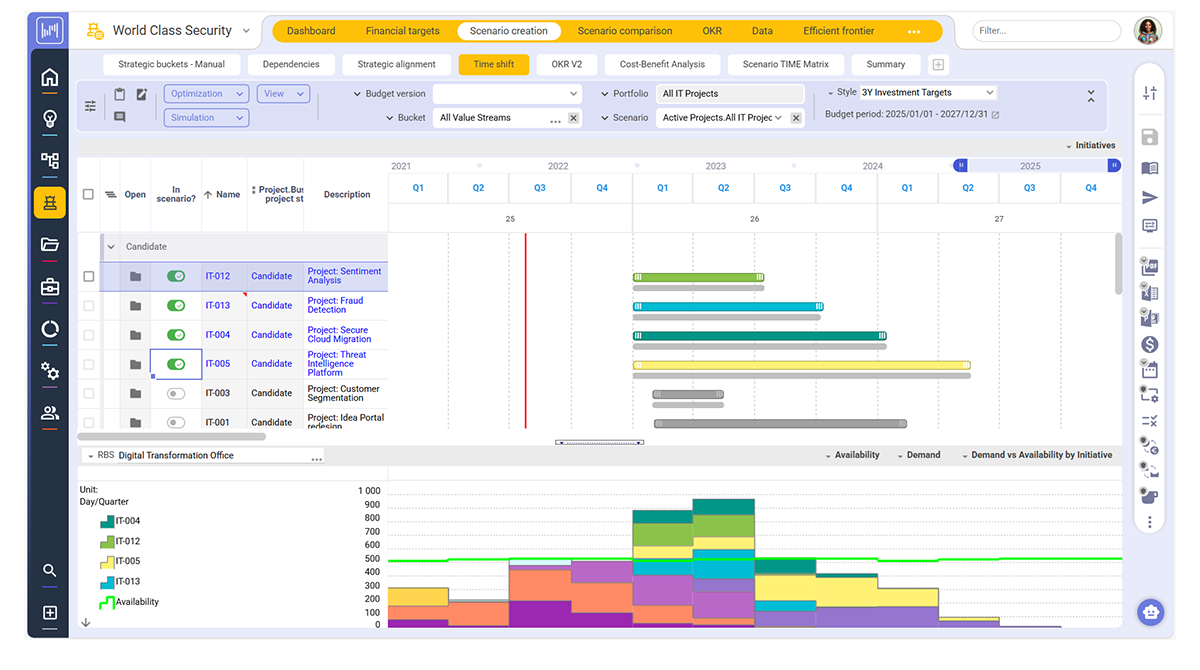The height and width of the screenshot is (670, 1200).
Task: Click the 2025 timeline range slider
Action: coord(1030,166)
